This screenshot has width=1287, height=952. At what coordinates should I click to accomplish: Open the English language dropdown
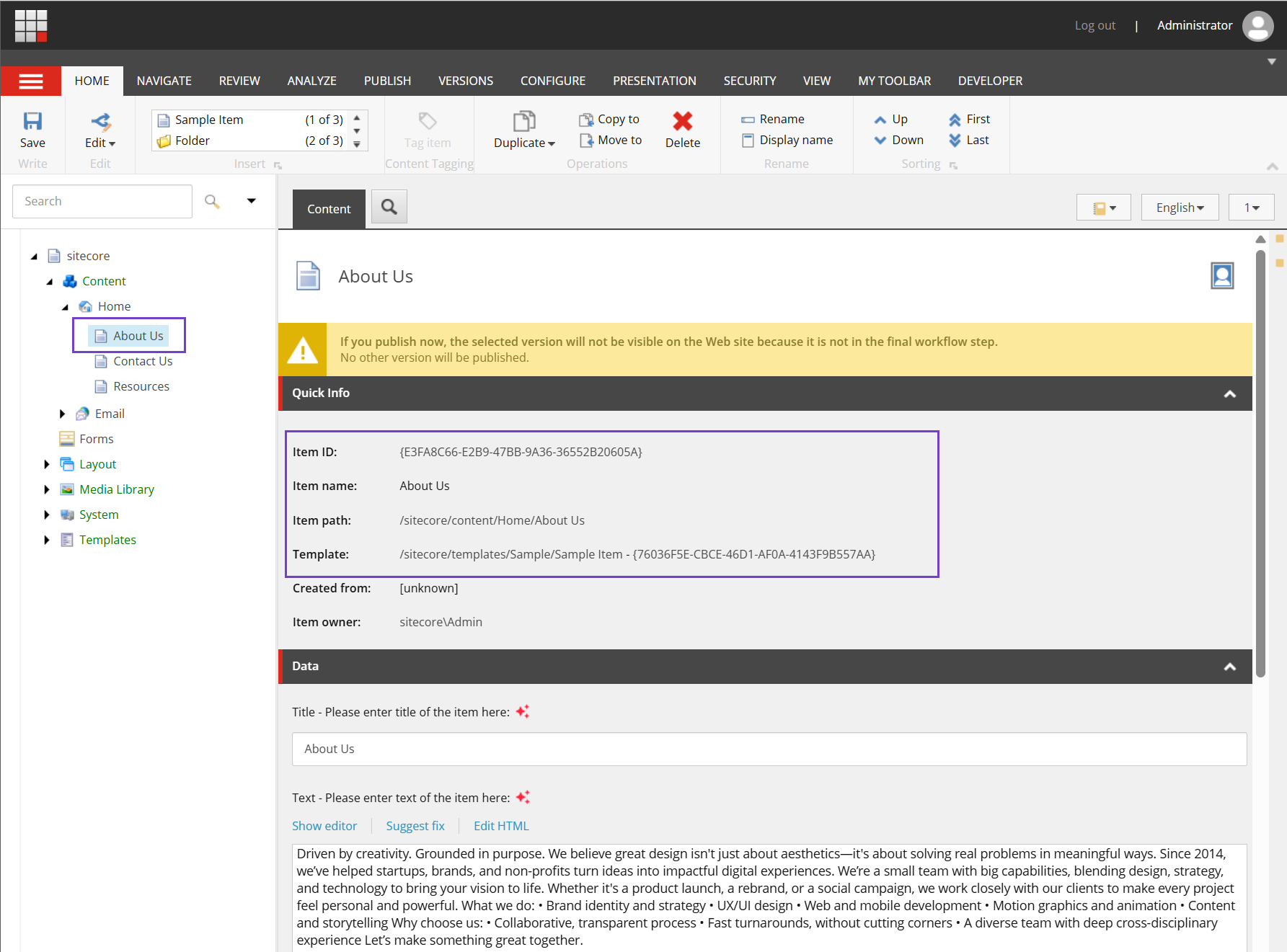[1180, 208]
